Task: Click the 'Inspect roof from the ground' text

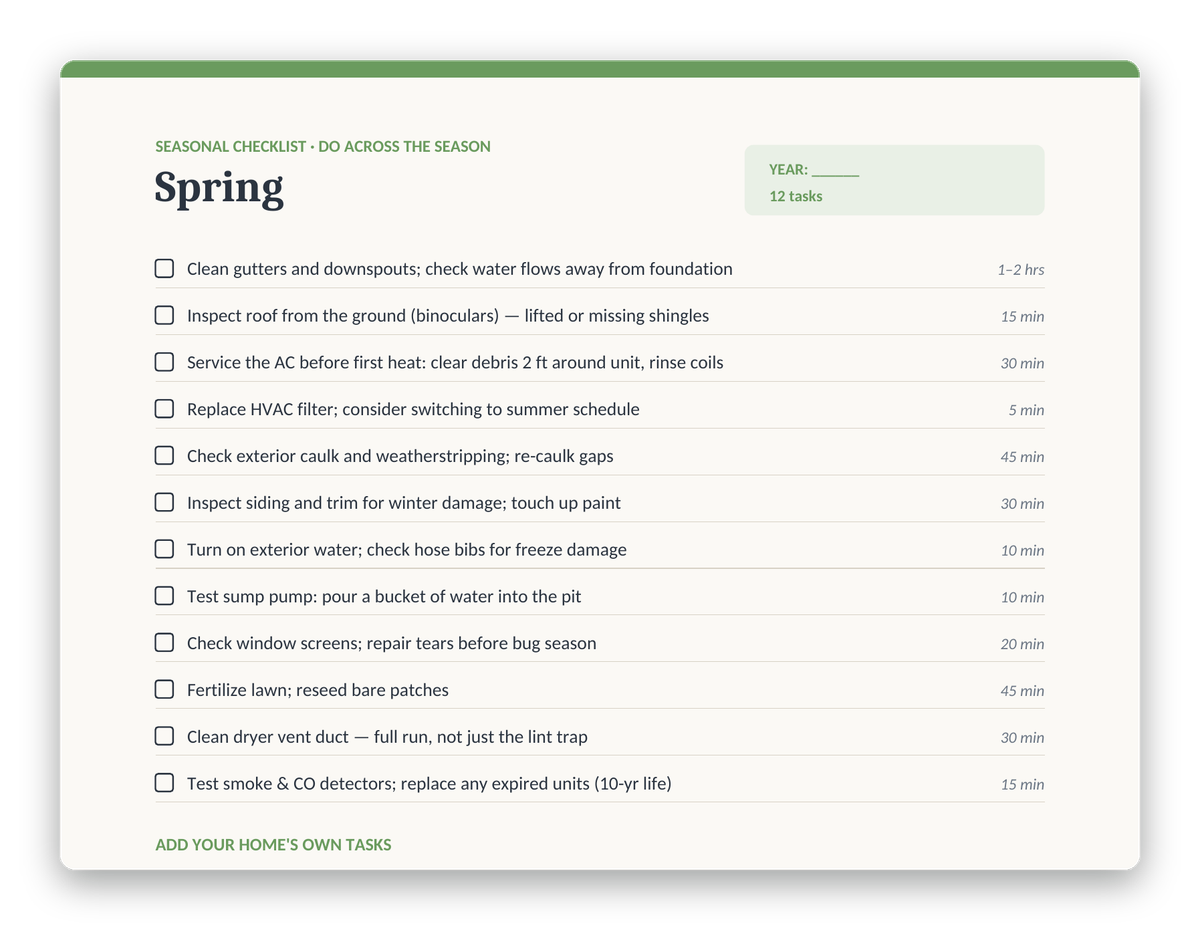Action: (x=296, y=316)
